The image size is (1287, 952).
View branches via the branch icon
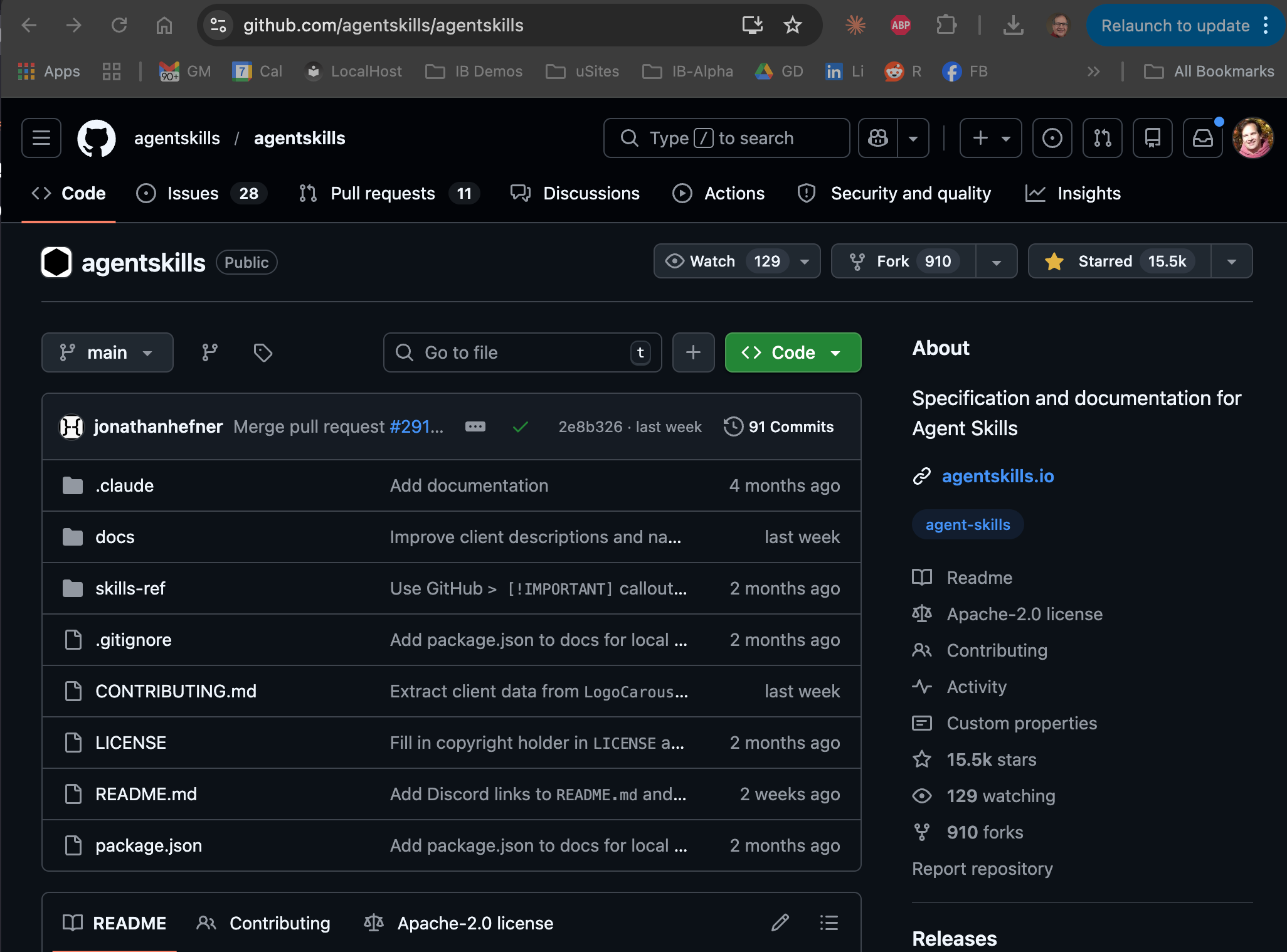(209, 352)
